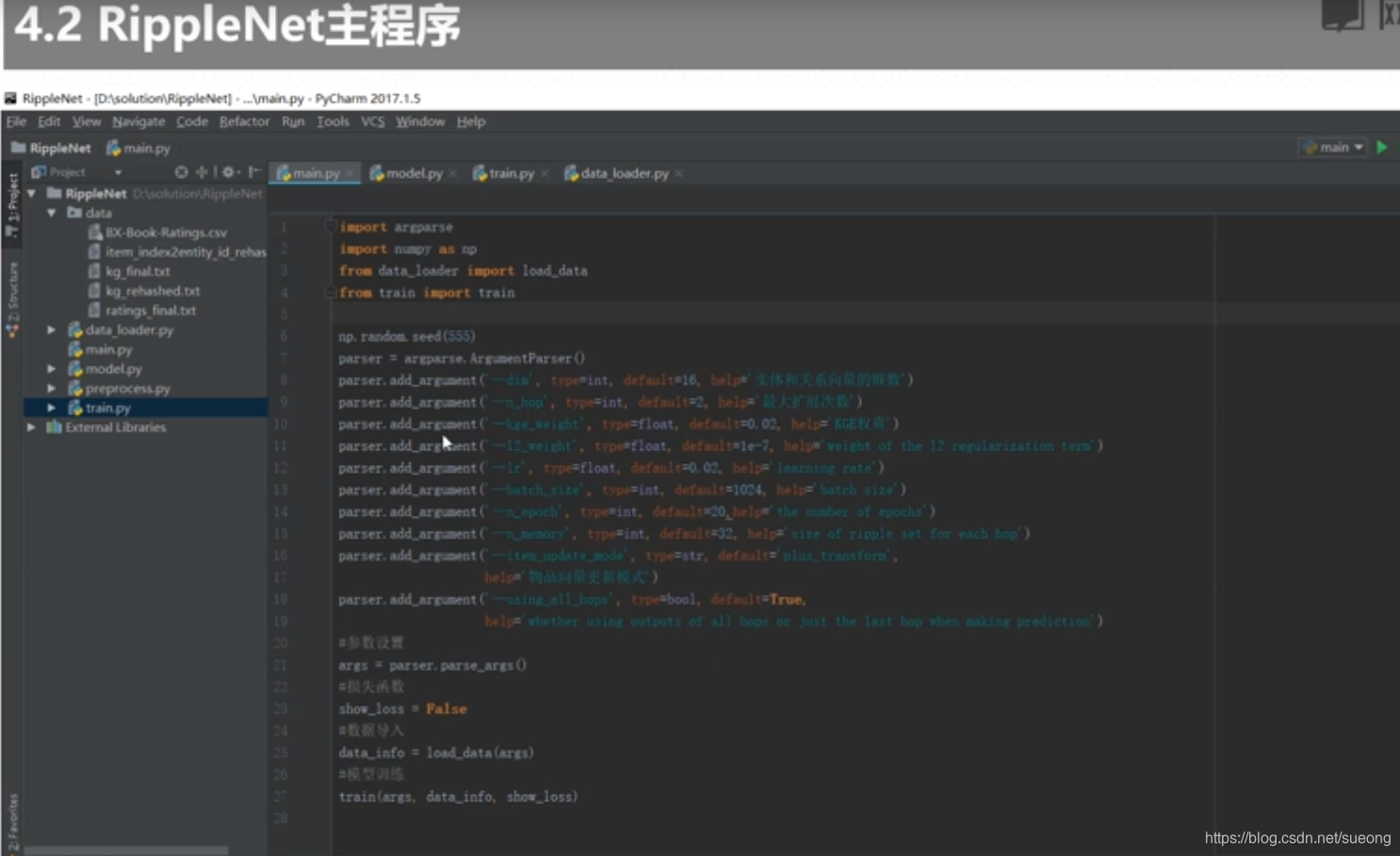Close the main.py editor tab

point(350,173)
